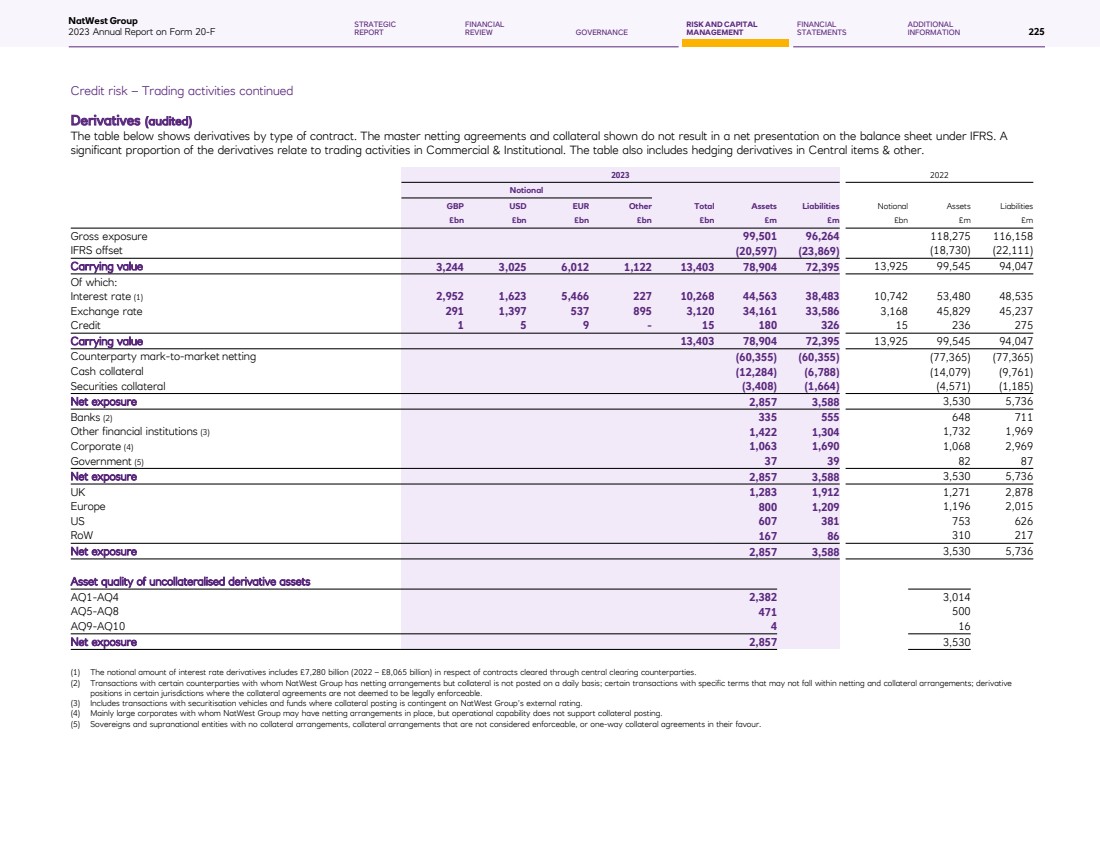Select the Cash collateral row label
1100x865 pixels.
coord(107,371)
